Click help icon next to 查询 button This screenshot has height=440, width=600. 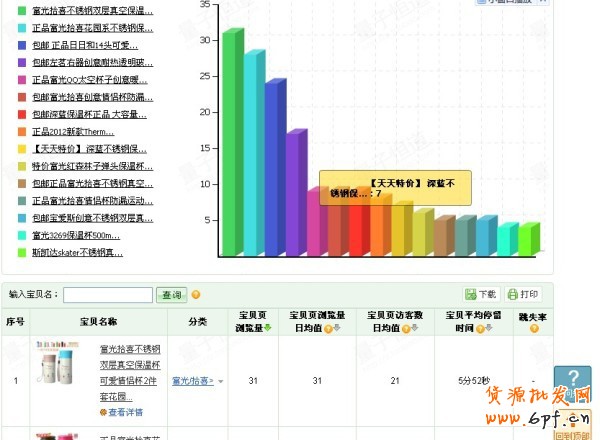click(x=196, y=295)
